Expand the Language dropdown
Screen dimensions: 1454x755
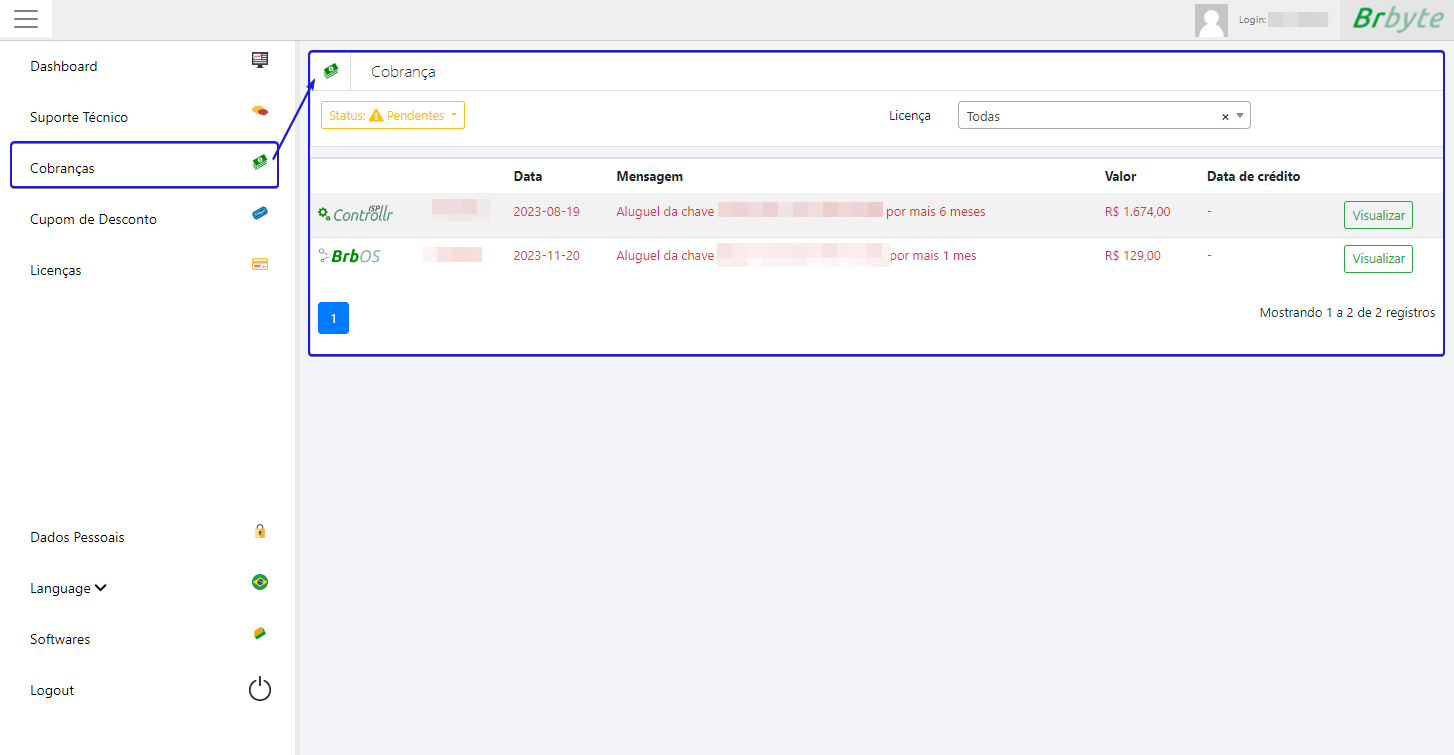pos(68,588)
